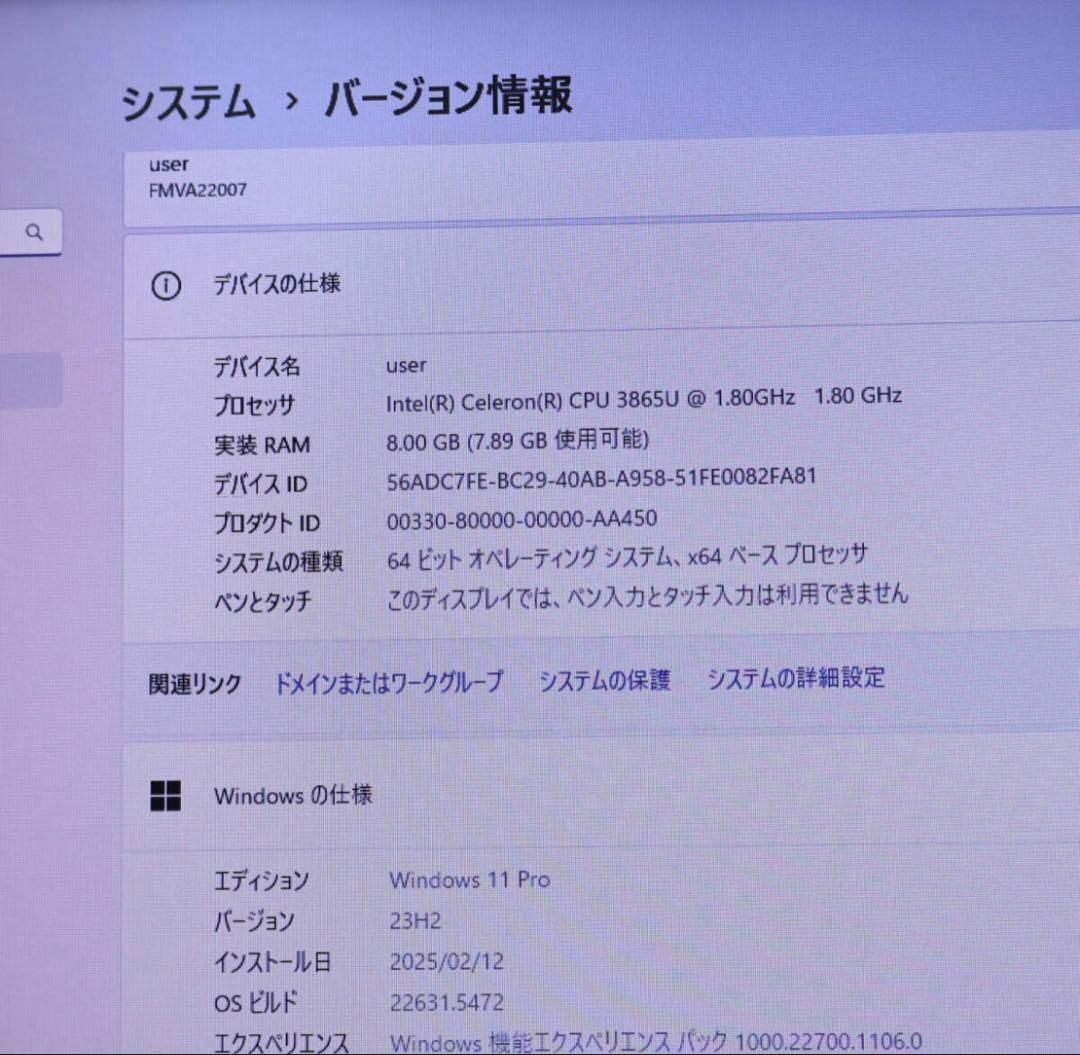Viewport: 1080px width, 1055px height.
Task: Click the device name value showing user
Action: click(406, 365)
